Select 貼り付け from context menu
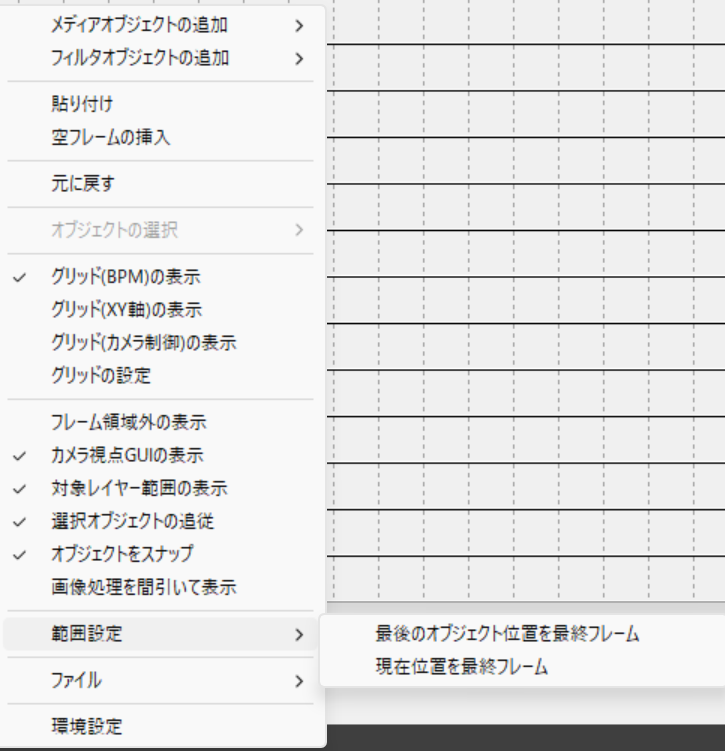 pos(81,104)
